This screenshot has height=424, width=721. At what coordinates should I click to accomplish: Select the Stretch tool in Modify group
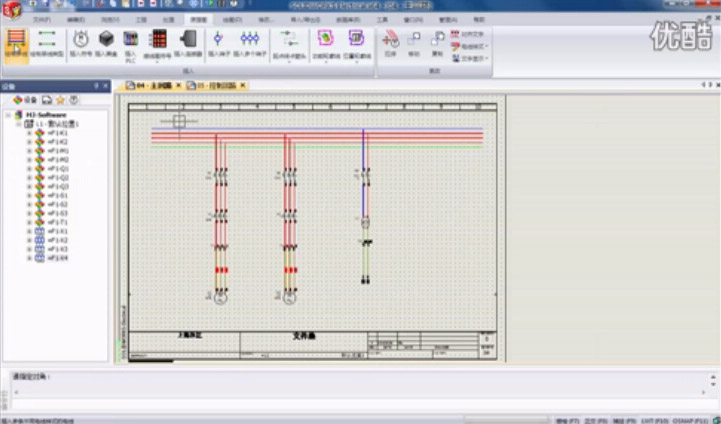coord(390,43)
